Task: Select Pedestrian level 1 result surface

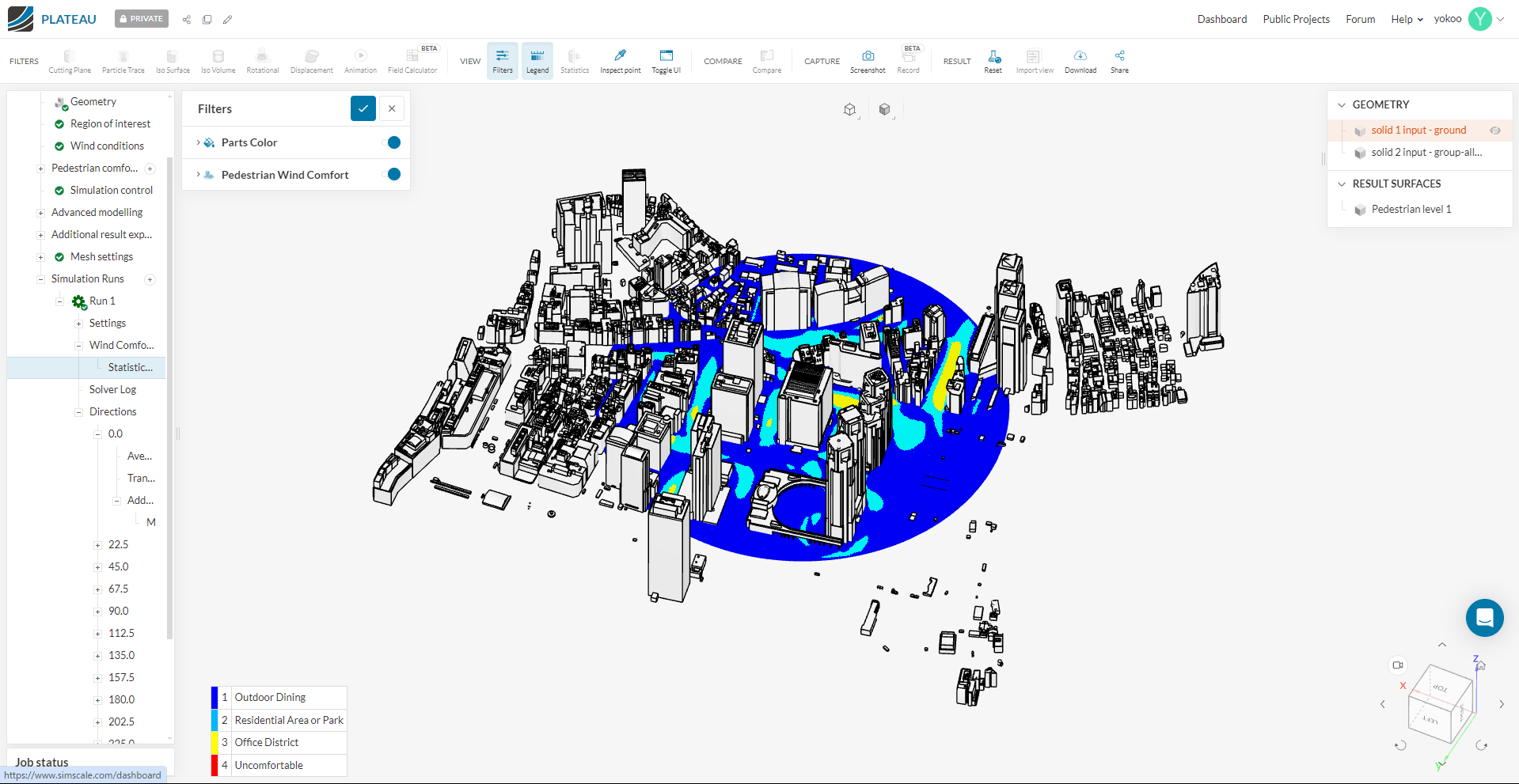Action: coord(1412,209)
